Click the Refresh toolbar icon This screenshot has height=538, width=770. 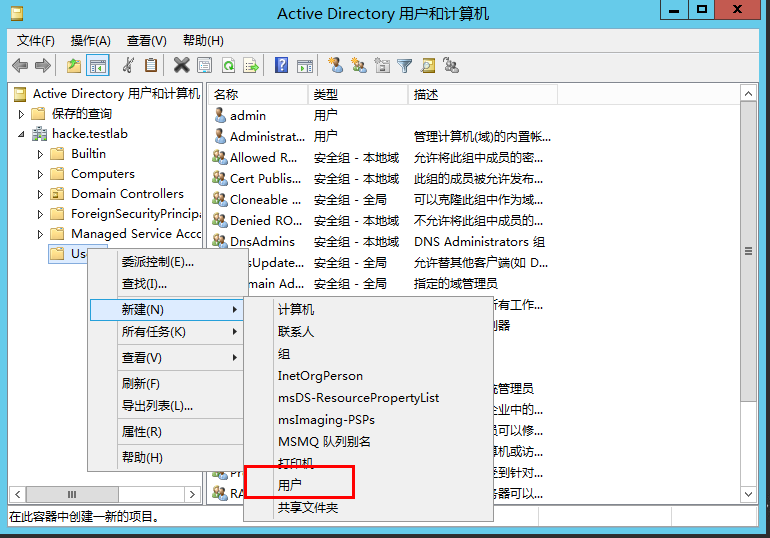coord(228,65)
